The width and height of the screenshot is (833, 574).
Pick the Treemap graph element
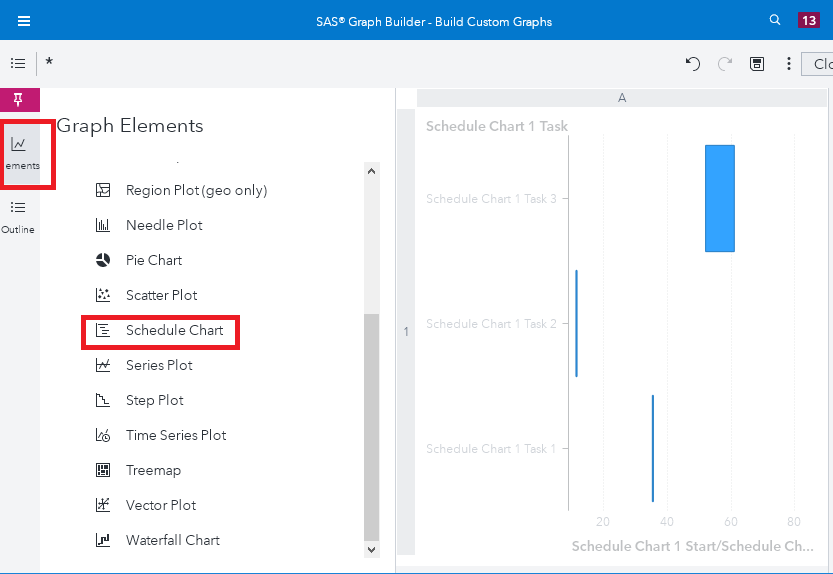(x=153, y=470)
